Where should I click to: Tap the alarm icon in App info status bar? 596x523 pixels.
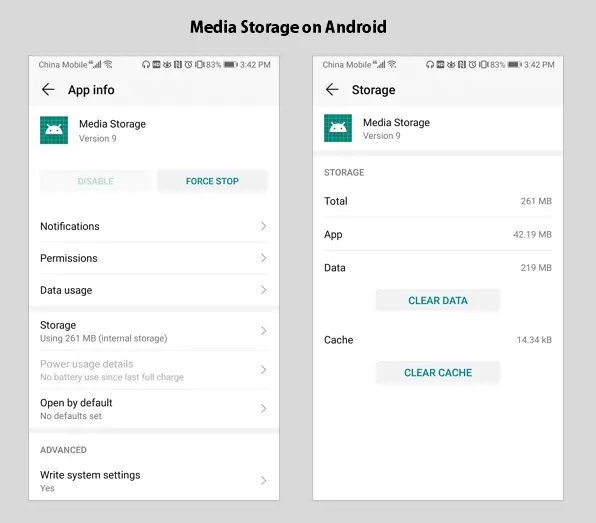pyautogui.click(x=188, y=65)
